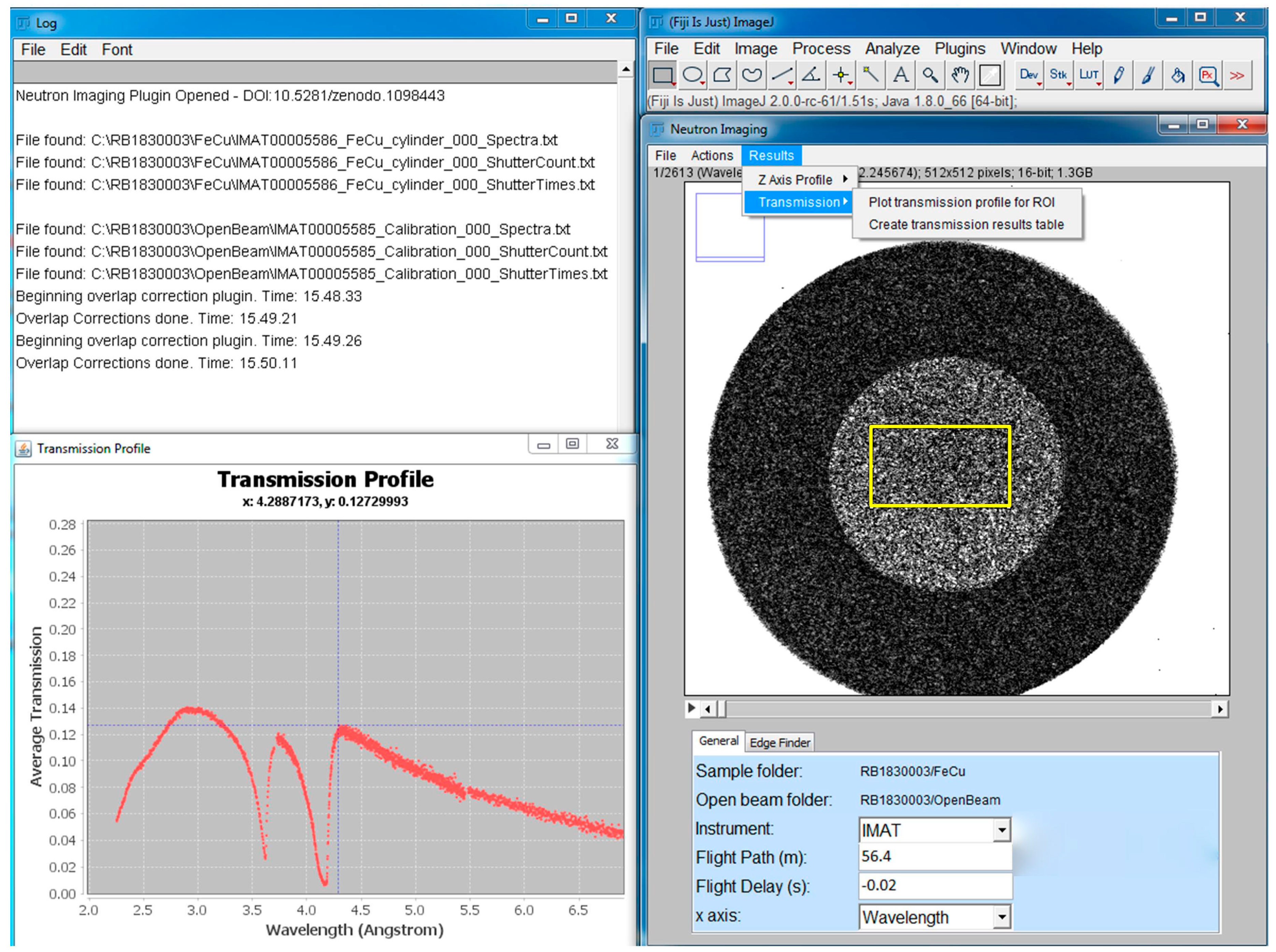Choose Create transmission results table

tap(965, 225)
